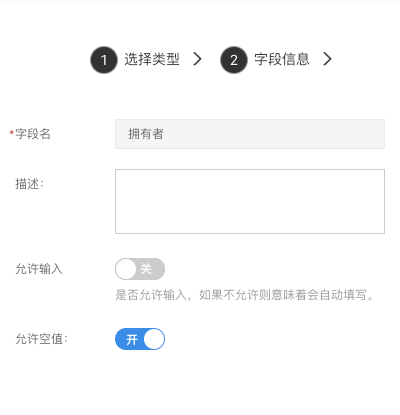This screenshot has height=415, width=400.
Task: Click the 字段名 field label
Action: coord(33,134)
